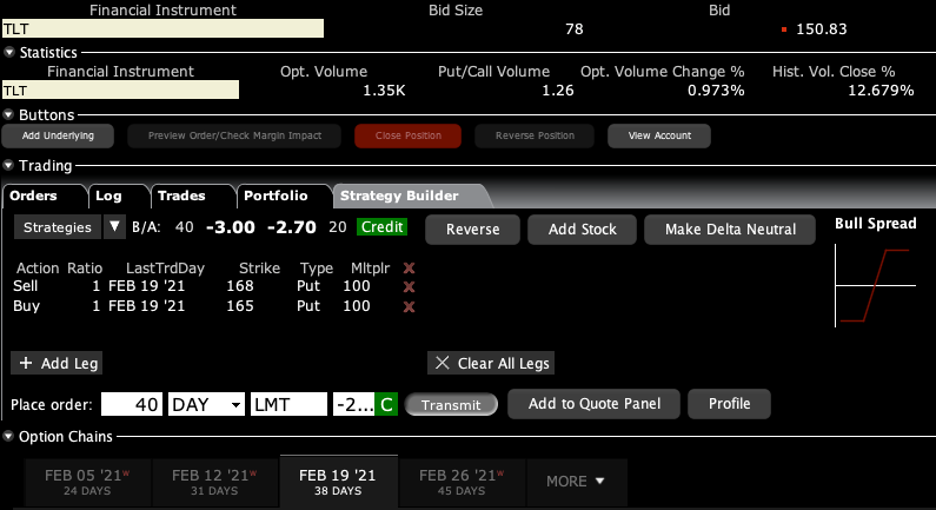This screenshot has height=510, width=936.
Task: Remove the Sell 168 Put leg
Action: pyautogui.click(x=409, y=287)
